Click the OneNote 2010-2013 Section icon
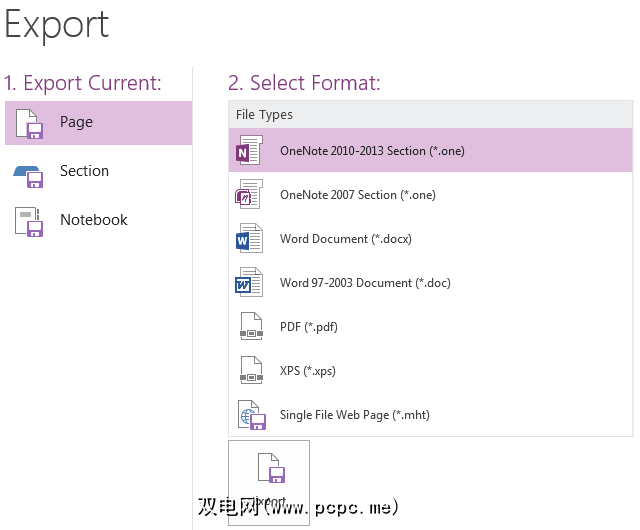 tap(249, 151)
